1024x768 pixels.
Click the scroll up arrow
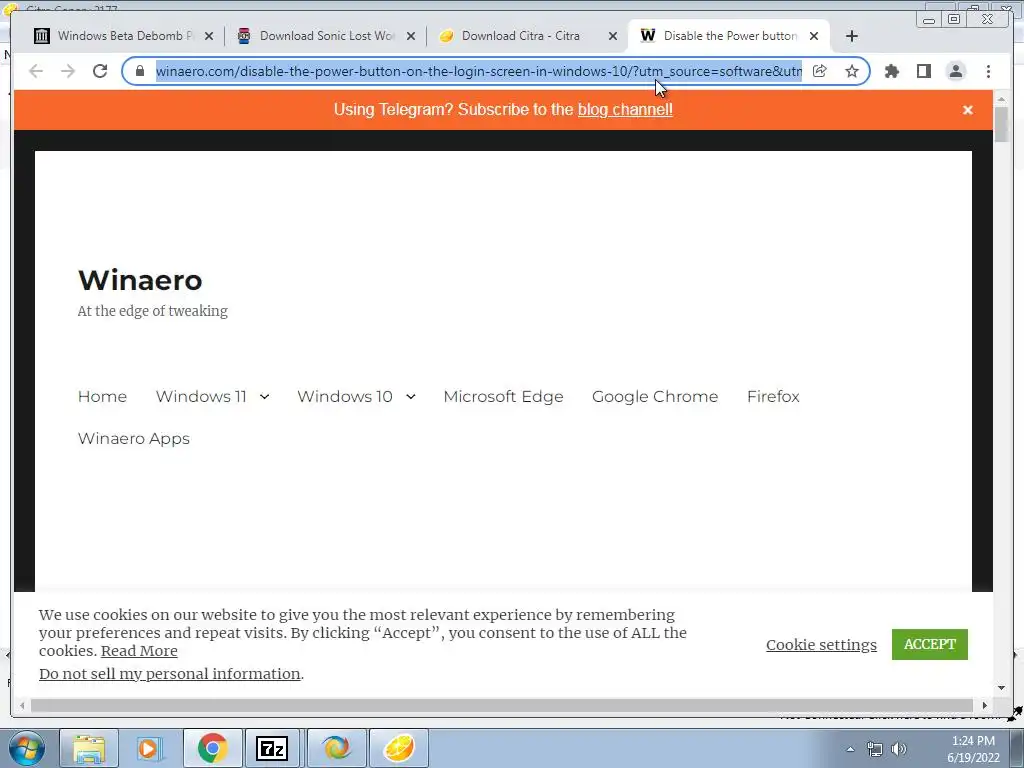point(1001,99)
